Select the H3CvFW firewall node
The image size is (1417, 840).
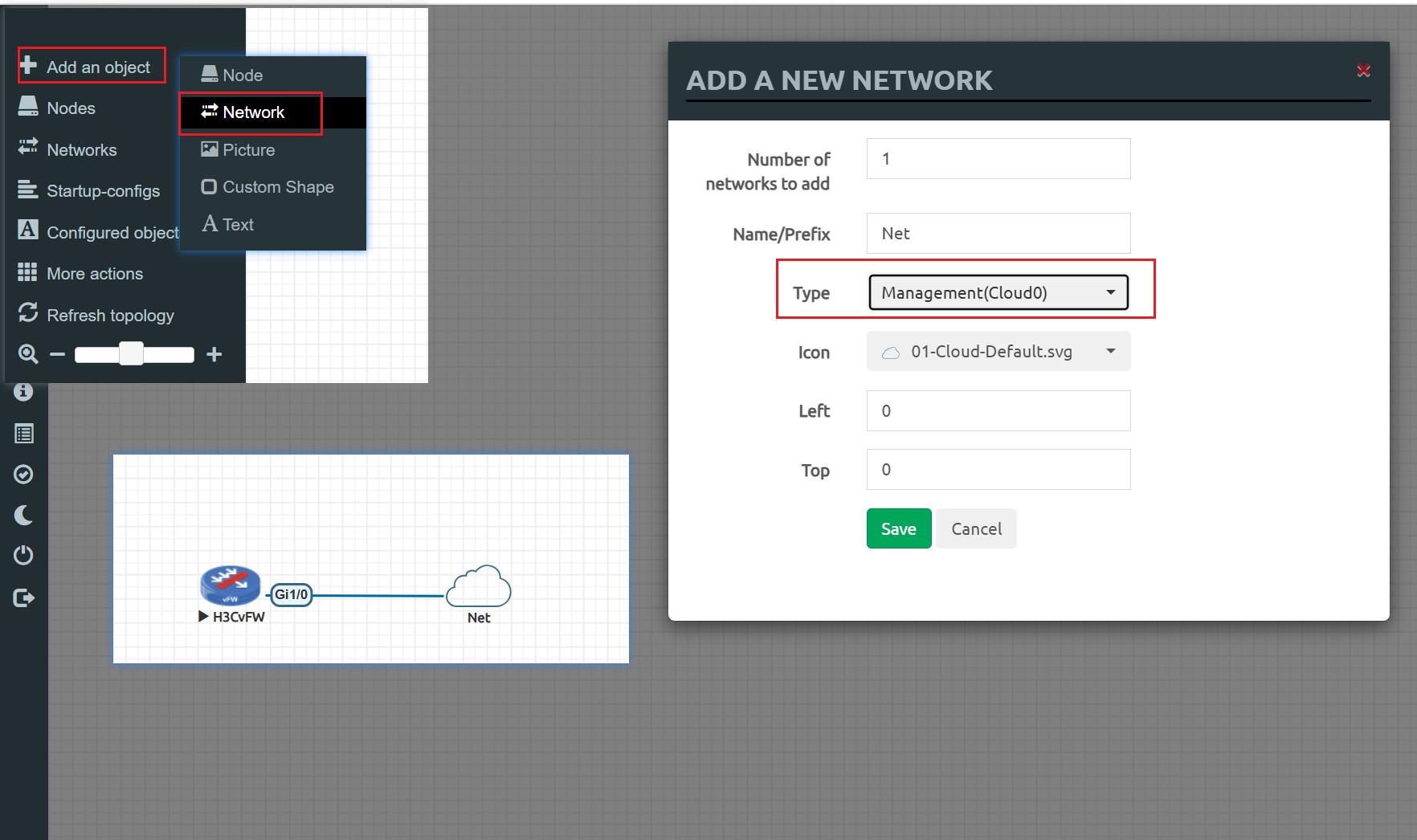click(231, 585)
